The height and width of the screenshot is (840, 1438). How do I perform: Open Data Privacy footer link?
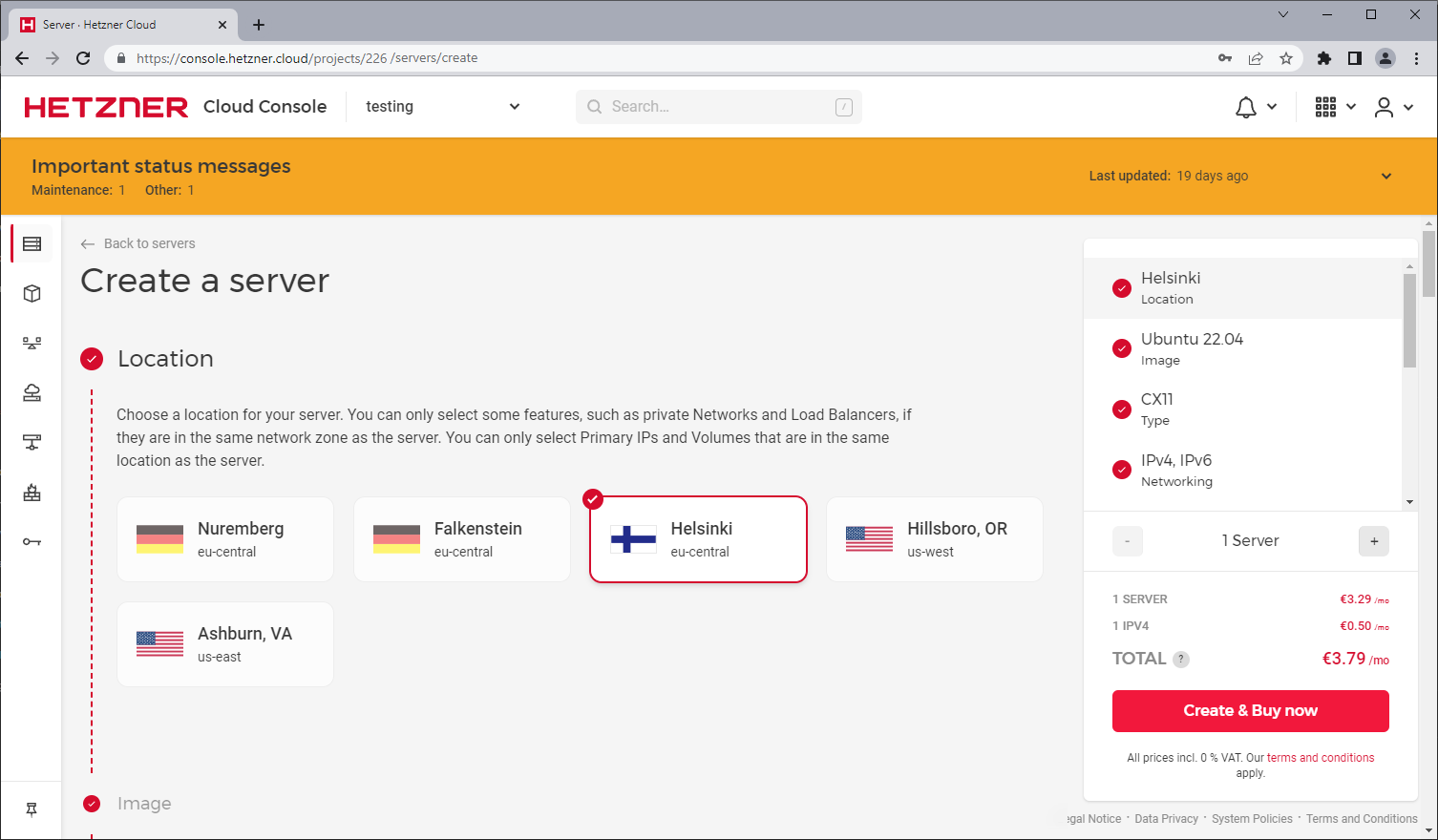tap(1166, 819)
